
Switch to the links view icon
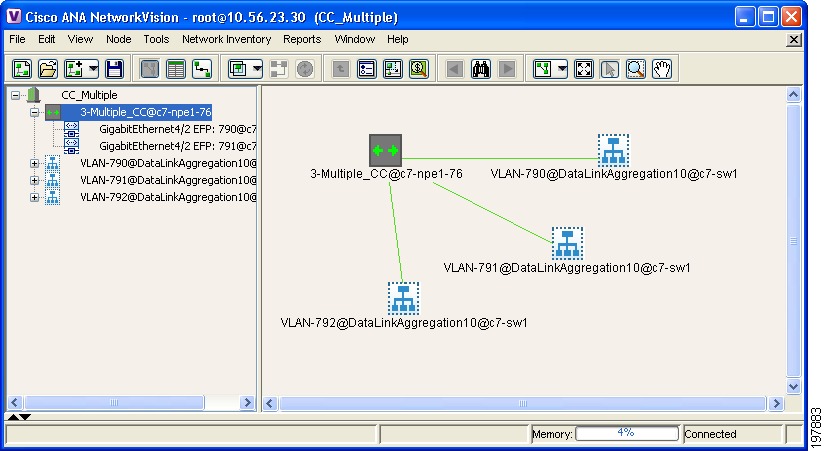coord(202,69)
